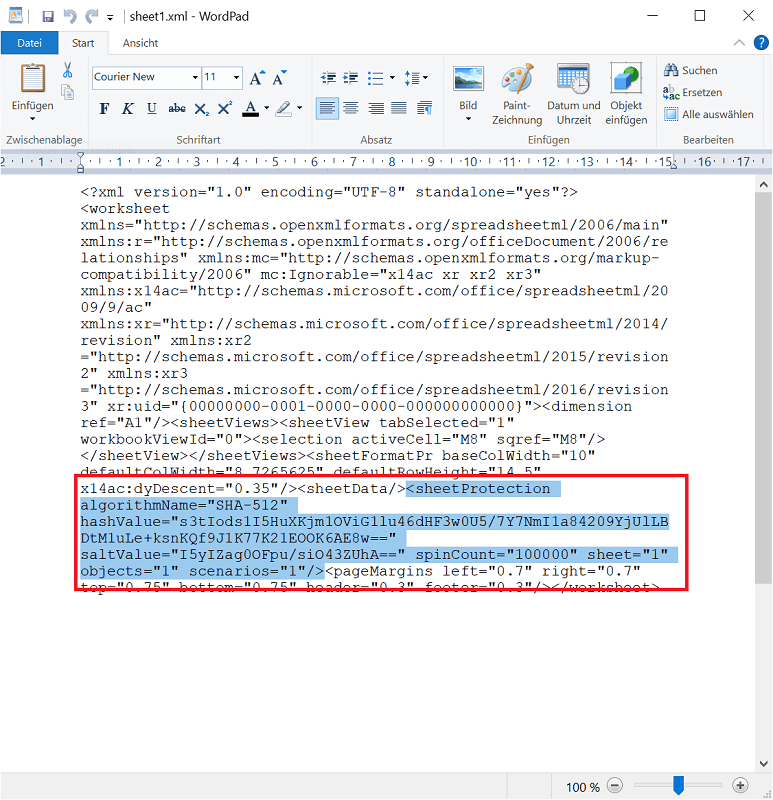Click the Save icon in quick access toolbar

tap(48, 17)
